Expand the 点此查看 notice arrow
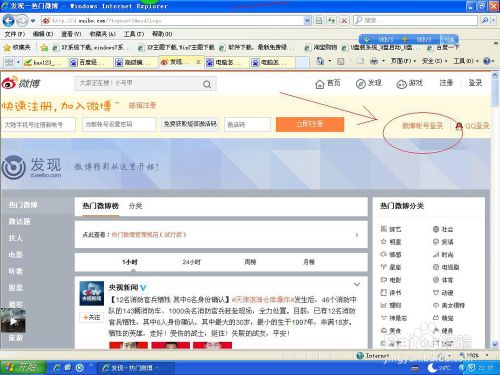500x375 pixels. click(357, 235)
